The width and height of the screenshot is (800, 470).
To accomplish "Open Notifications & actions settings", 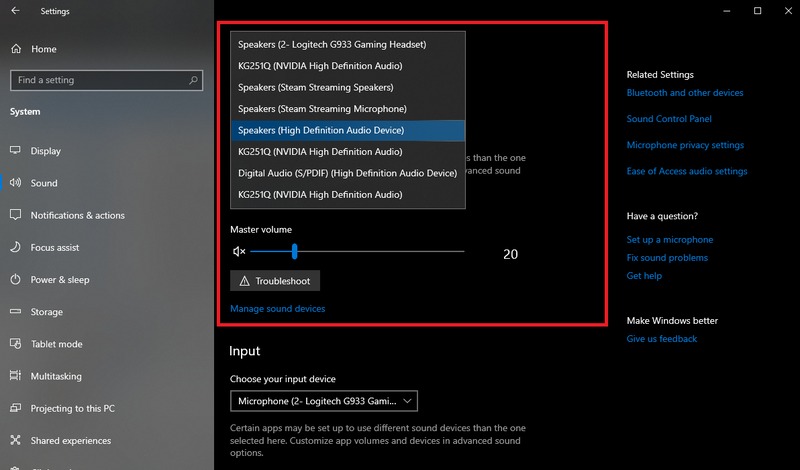I will pyautogui.click(x=77, y=215).
